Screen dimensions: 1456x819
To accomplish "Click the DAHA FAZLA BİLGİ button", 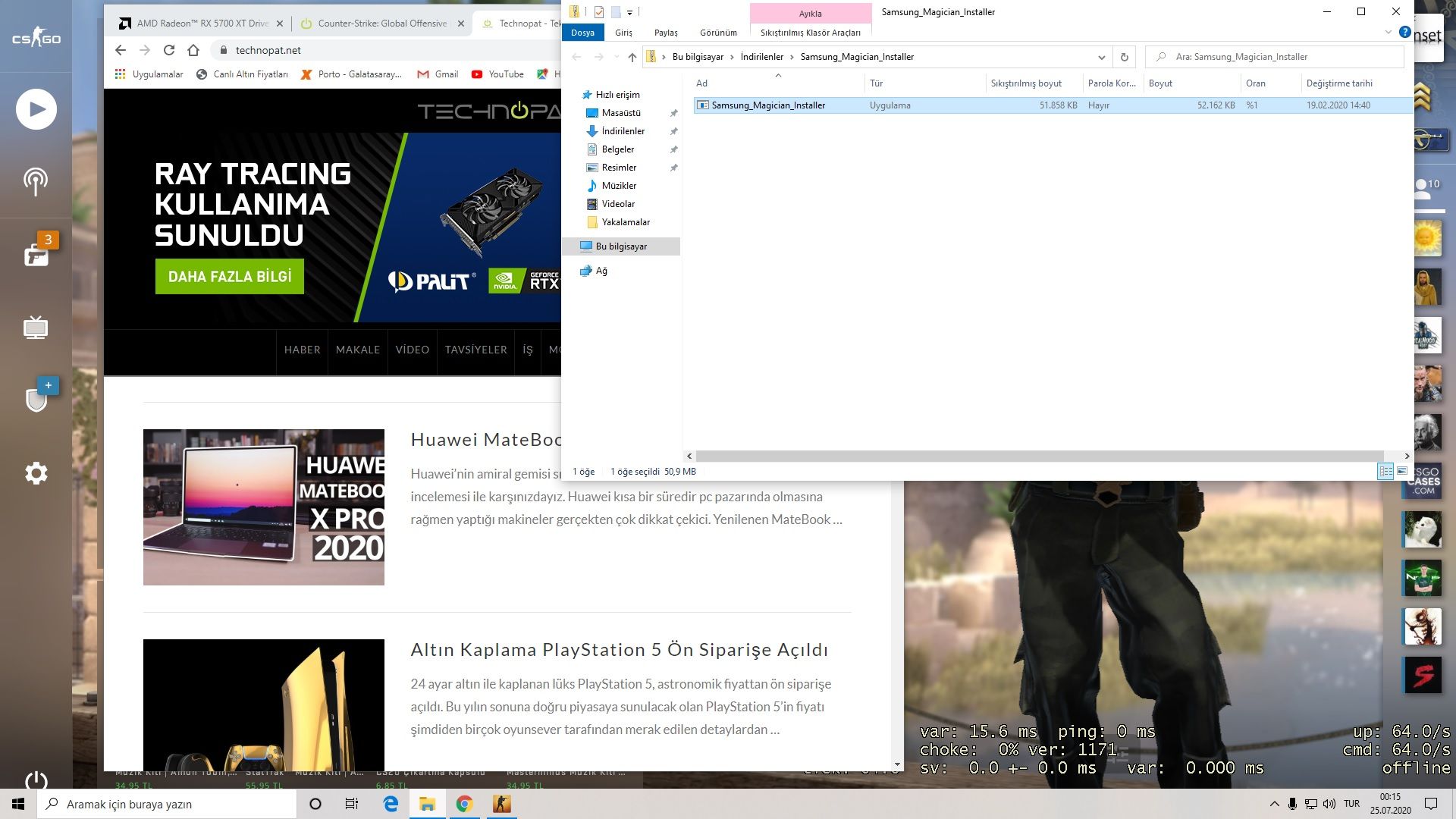I will pyautogui.click(x=229, y=277).
